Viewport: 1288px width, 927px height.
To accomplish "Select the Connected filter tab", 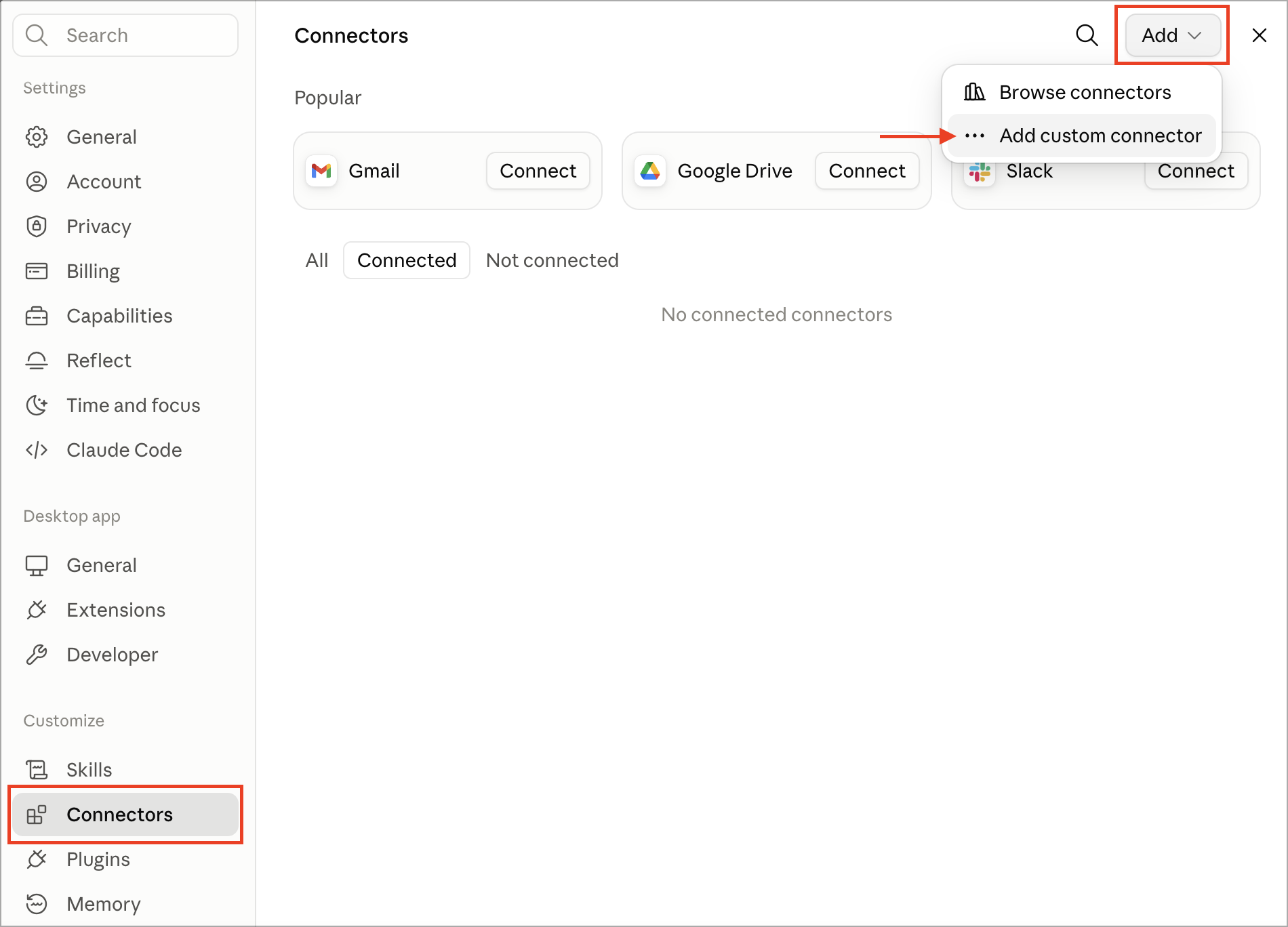I will coord(407,260).
